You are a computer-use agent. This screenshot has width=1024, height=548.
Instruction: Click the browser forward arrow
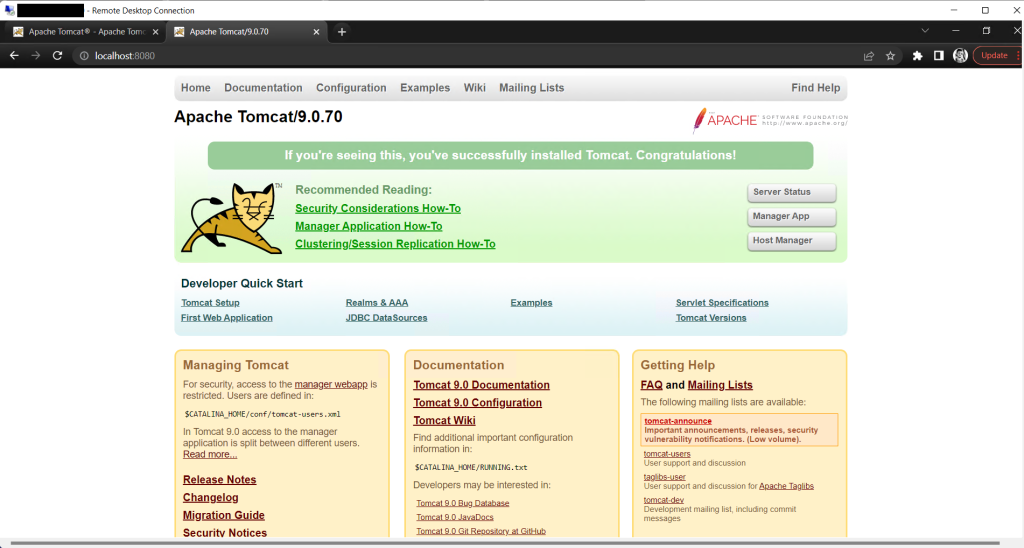36,56
